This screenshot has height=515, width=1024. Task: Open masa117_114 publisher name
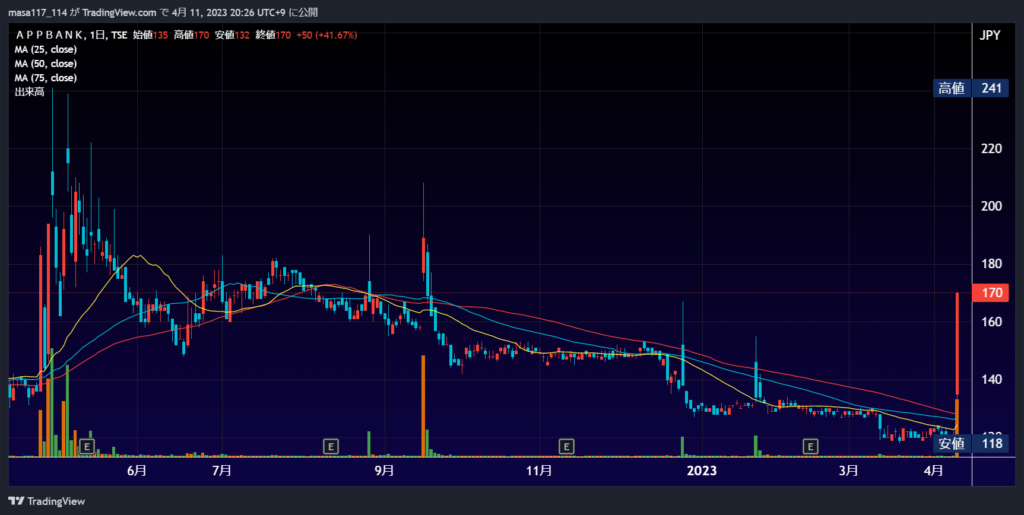coord(37,12)
